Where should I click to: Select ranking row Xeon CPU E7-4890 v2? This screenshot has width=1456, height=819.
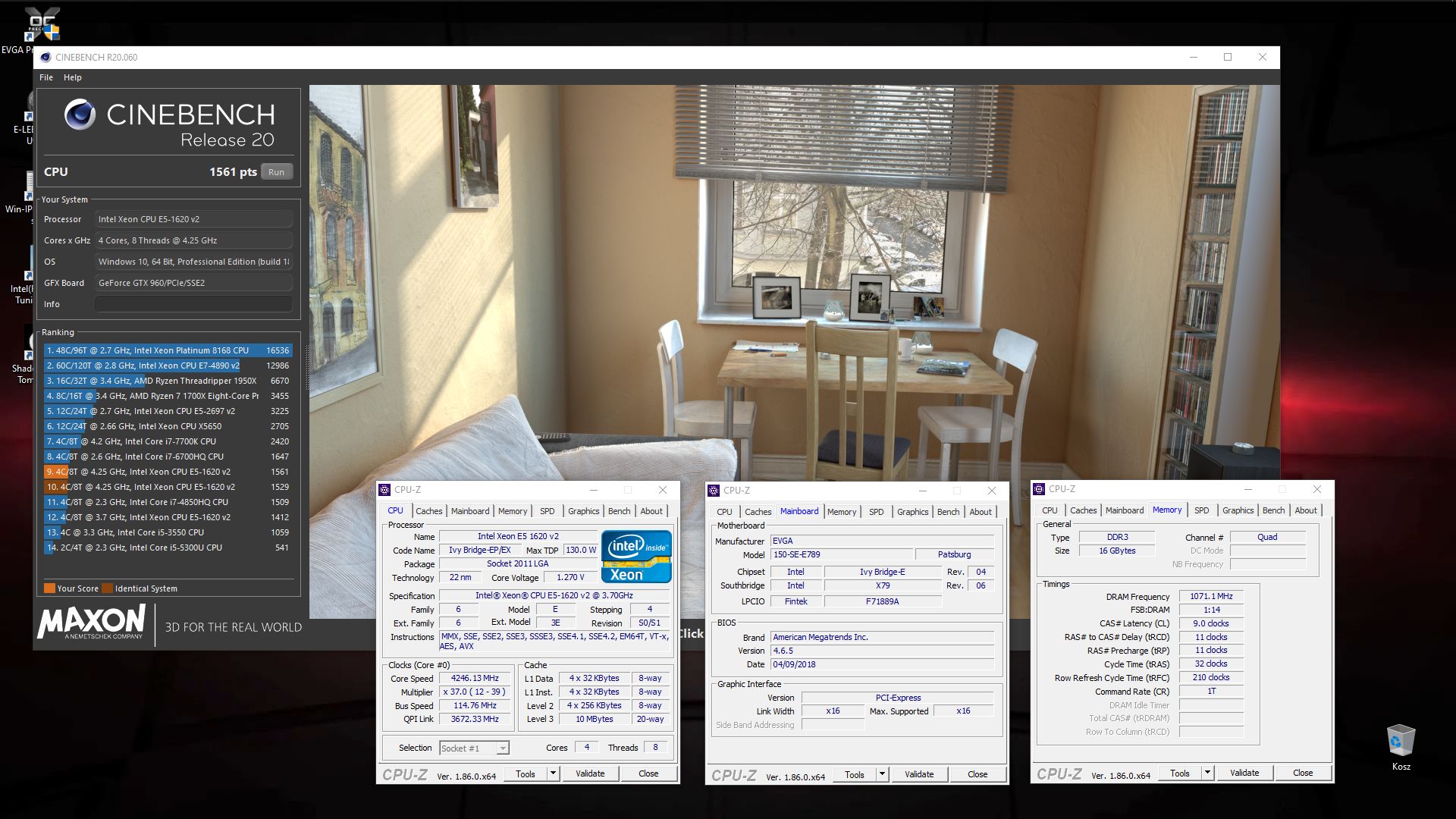coord(168,366)
